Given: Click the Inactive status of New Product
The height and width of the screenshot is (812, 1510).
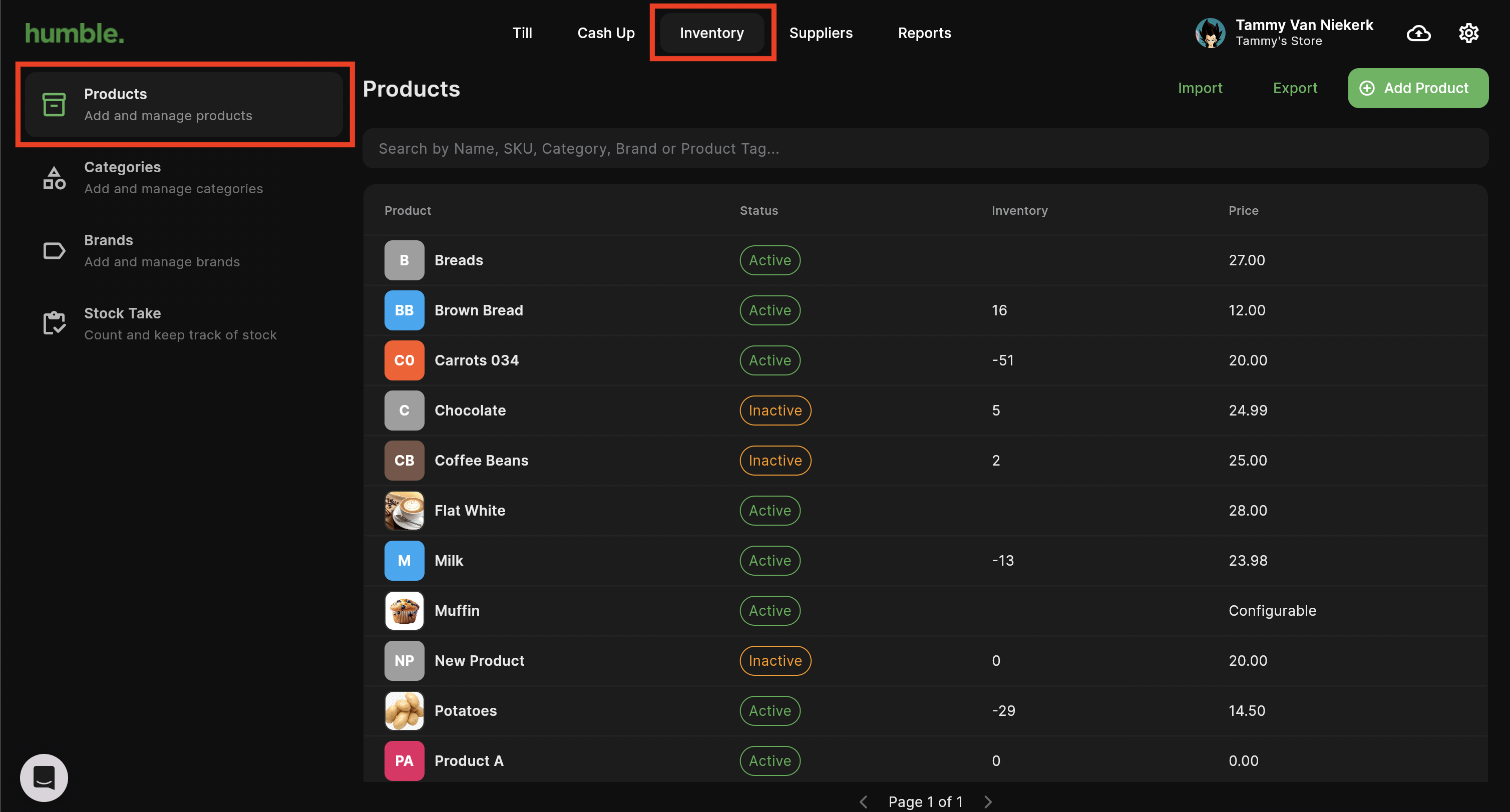Looking at the screenshot, I should point(775,661).
